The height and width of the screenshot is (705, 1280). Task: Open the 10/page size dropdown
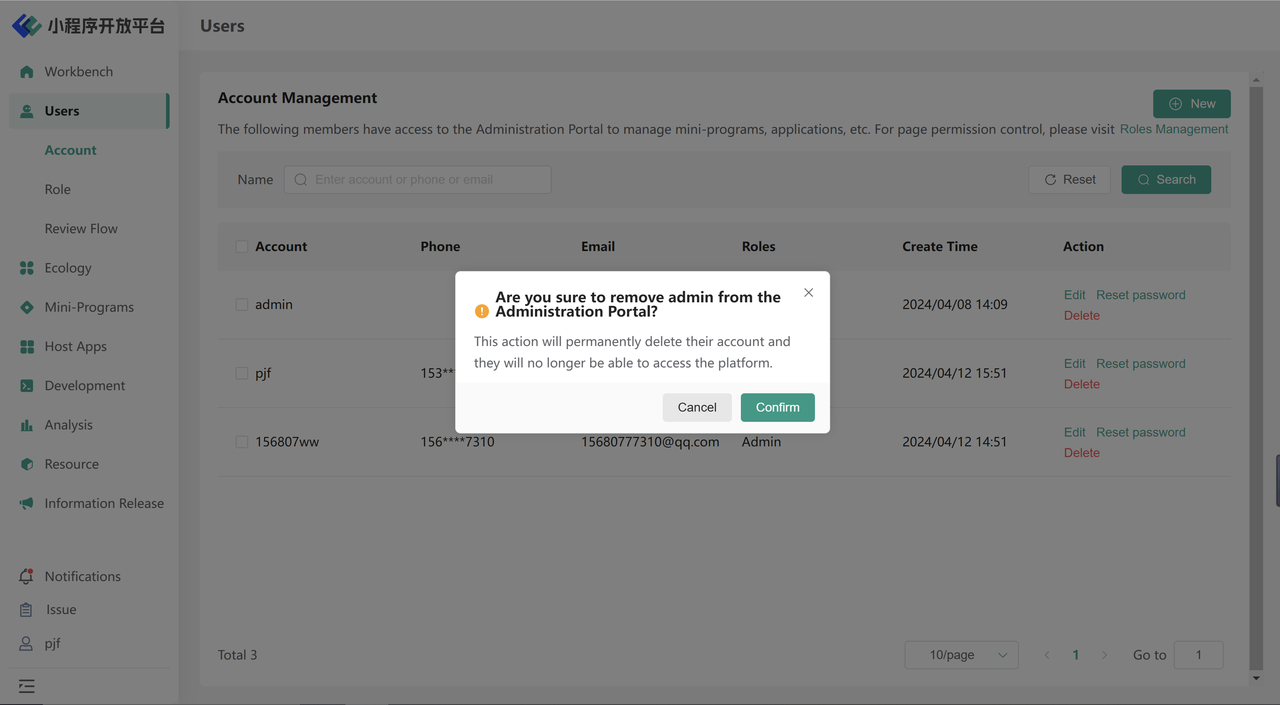click(x=961, y=655)
